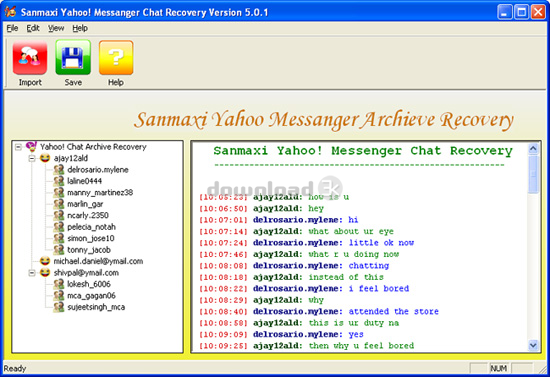Collapse the ajay12ald tree node
This screenshot has width=550, height=377.
tap(32, 159)
